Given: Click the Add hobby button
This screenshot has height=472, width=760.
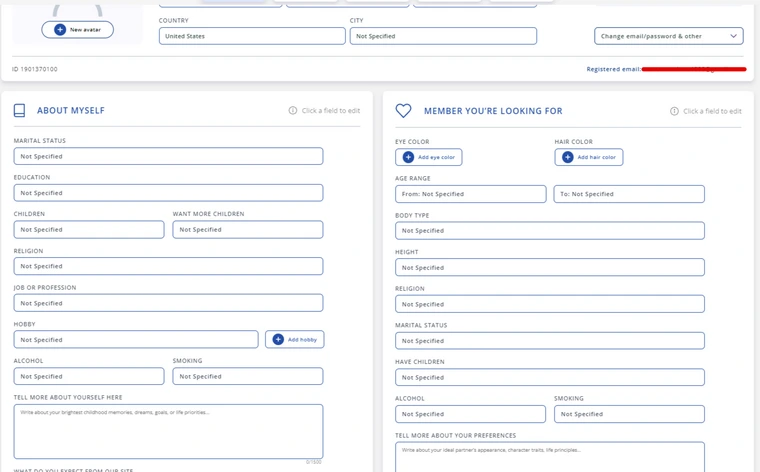Looking at the screenshot, I should 295,339.
